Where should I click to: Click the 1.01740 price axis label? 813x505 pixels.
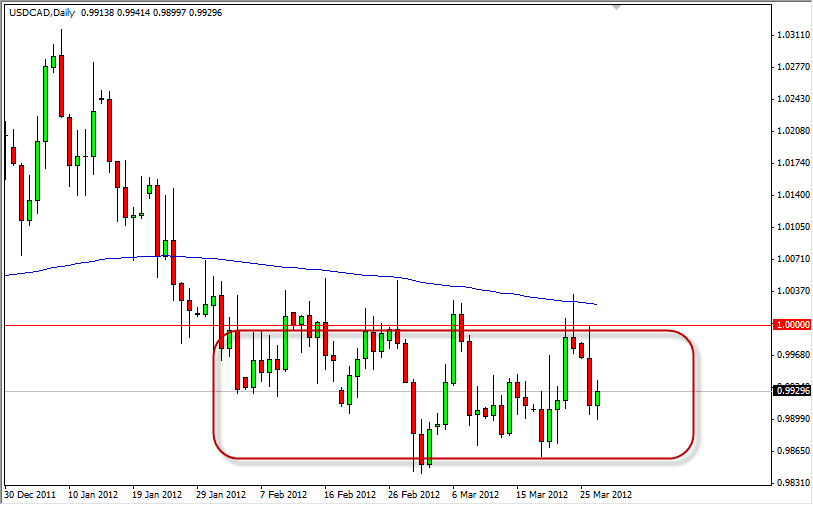pyautogui.click(x=793, y=163)
